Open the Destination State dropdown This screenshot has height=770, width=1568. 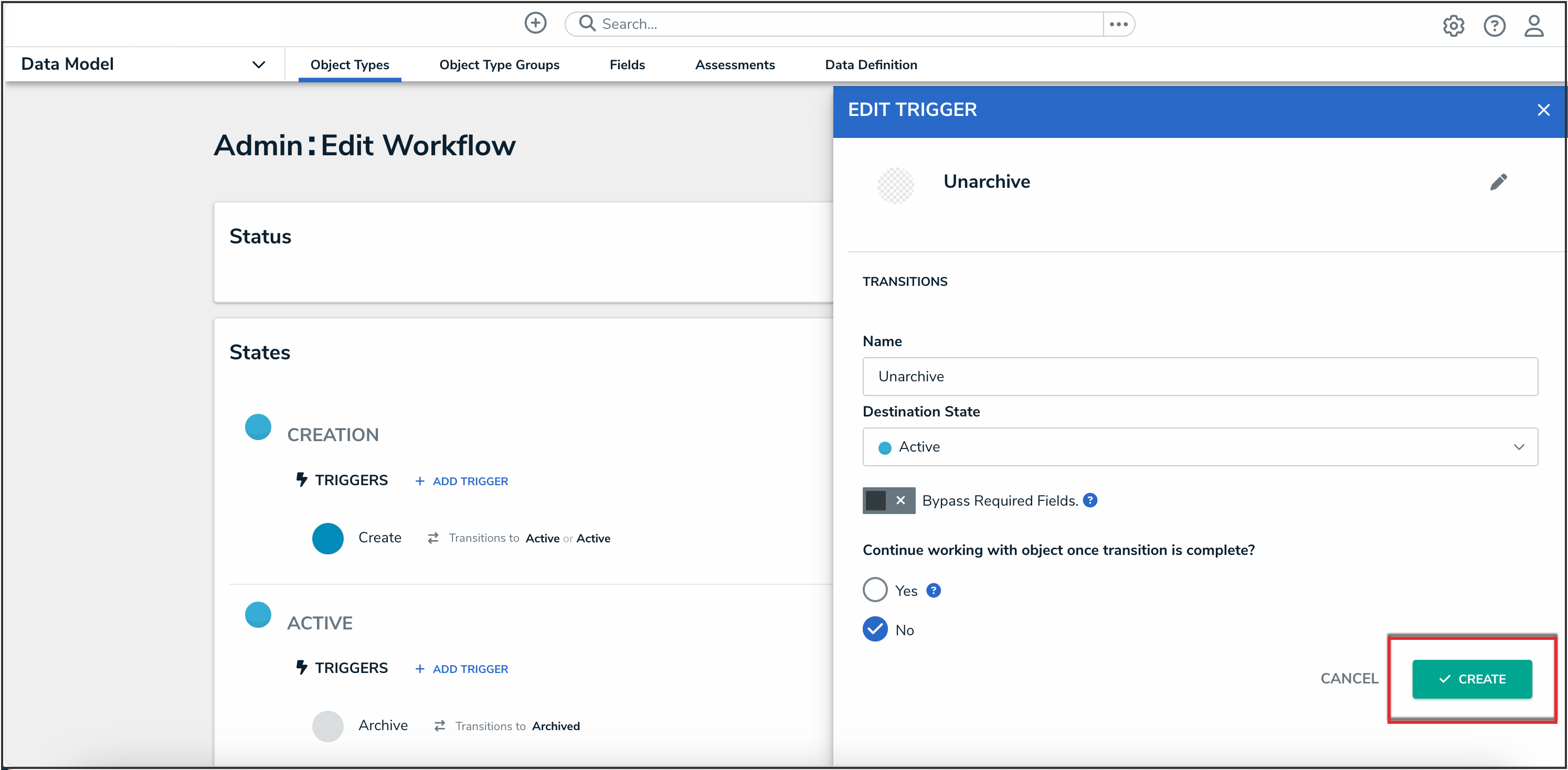pos(1200,447)
